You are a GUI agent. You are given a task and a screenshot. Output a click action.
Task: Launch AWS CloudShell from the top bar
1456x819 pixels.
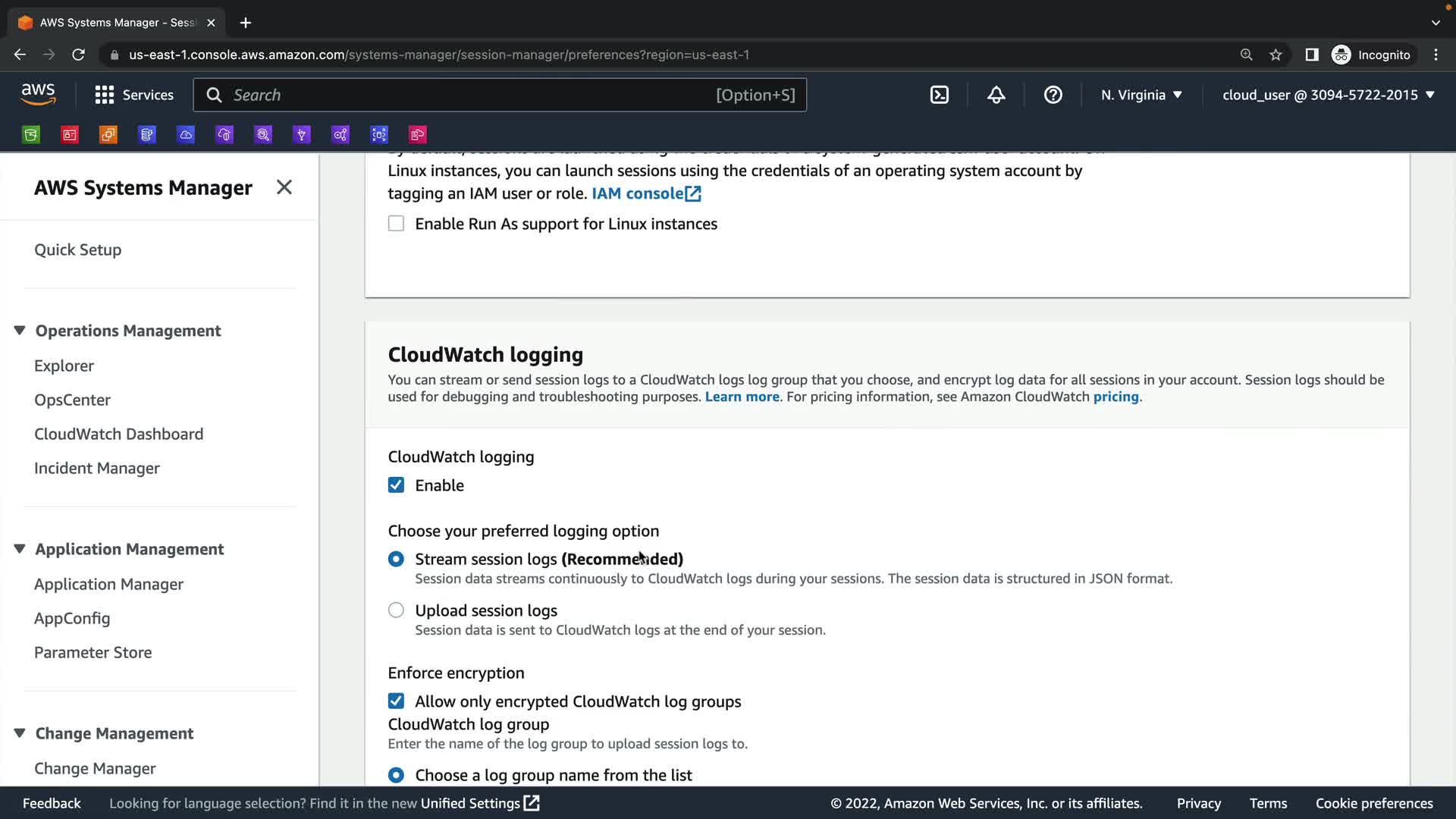pyautogui.click(x=939, y=95)
